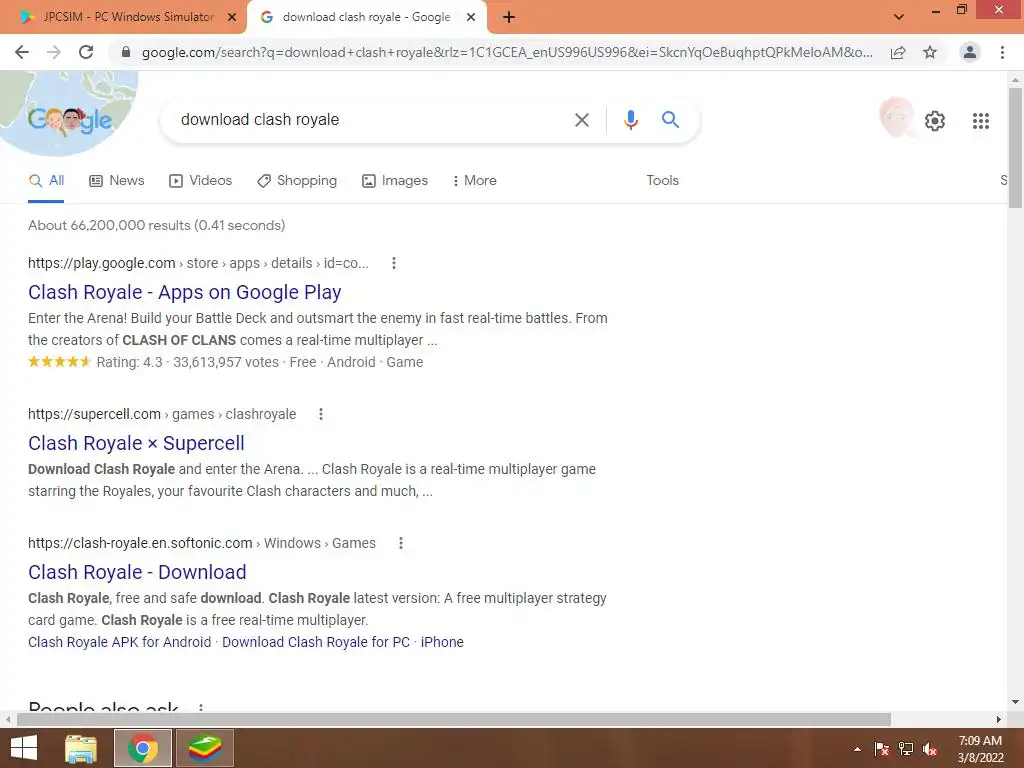
Task: Open Clash Royale × Supercell link
Action: pos(136,443)
